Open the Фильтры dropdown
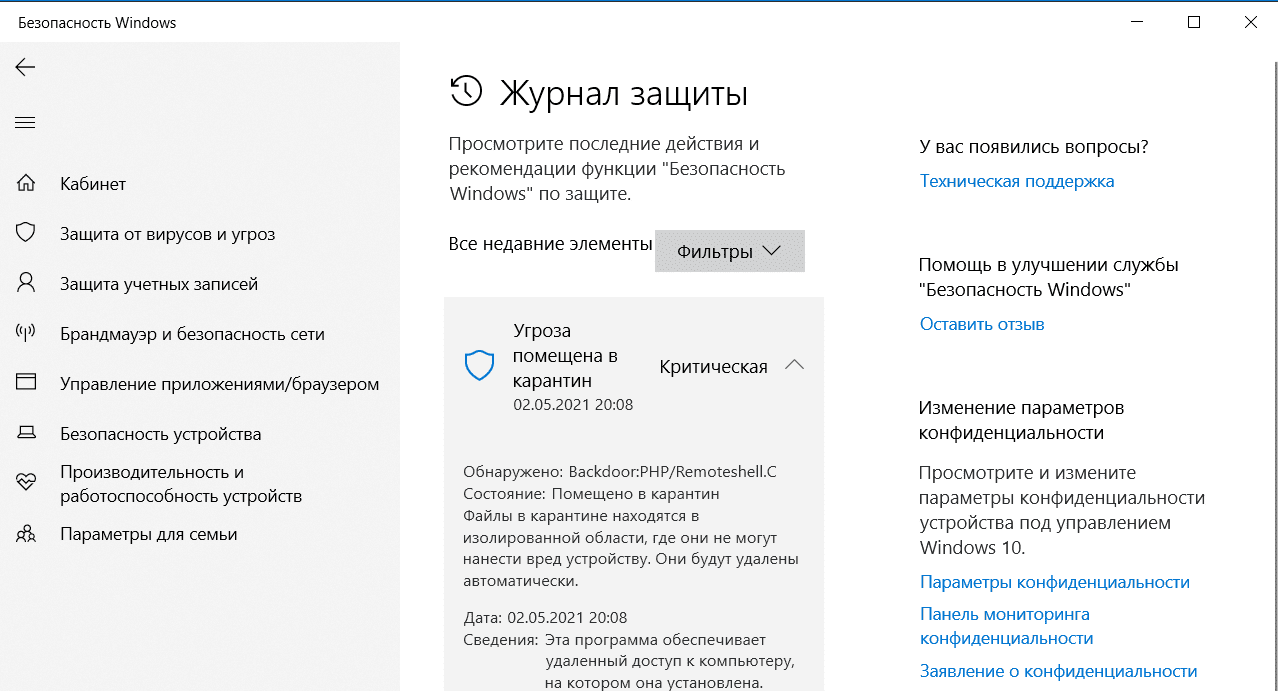 (729, 252)
